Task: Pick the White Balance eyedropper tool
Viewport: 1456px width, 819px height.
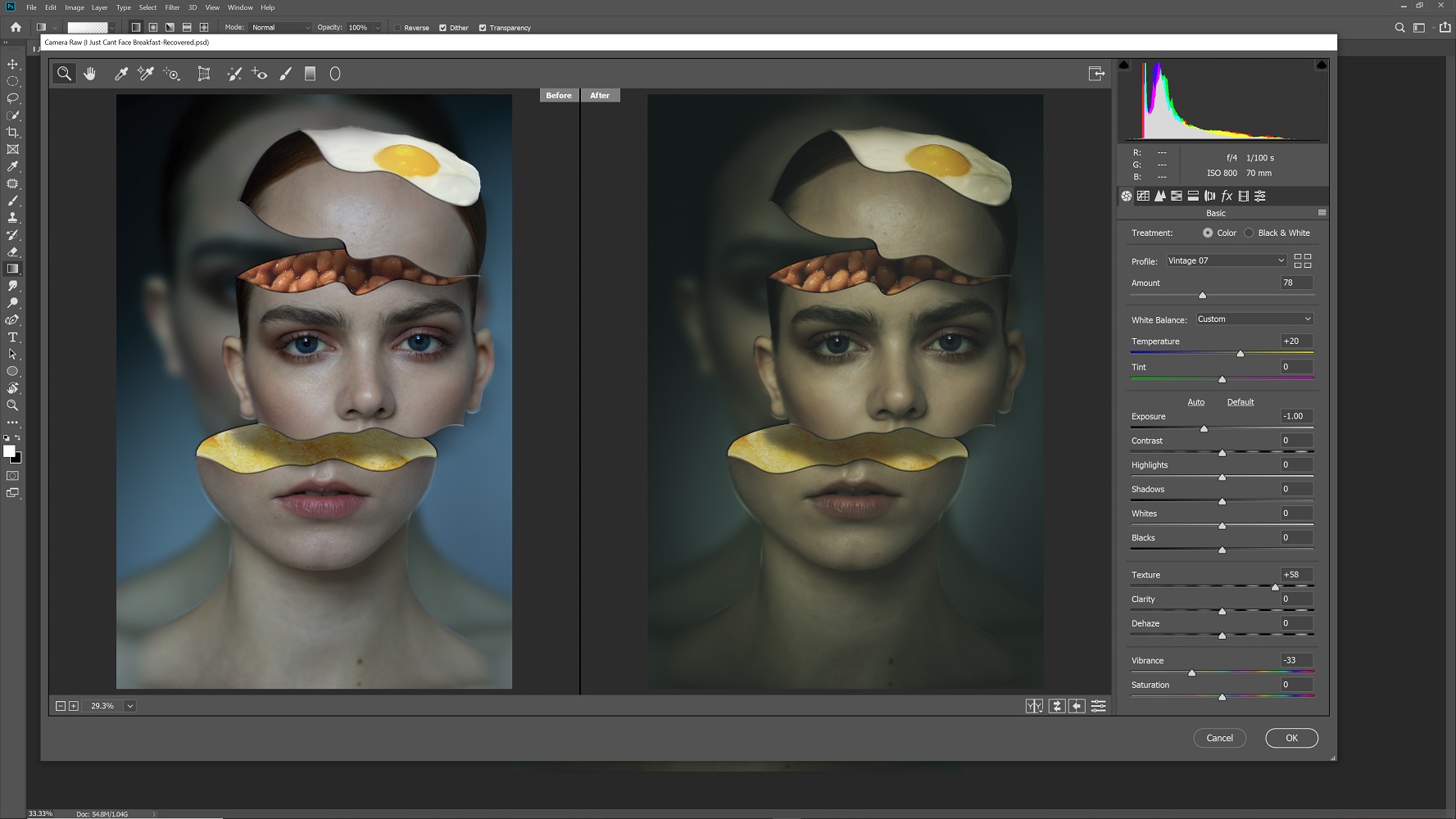Action: pos(120,74)
